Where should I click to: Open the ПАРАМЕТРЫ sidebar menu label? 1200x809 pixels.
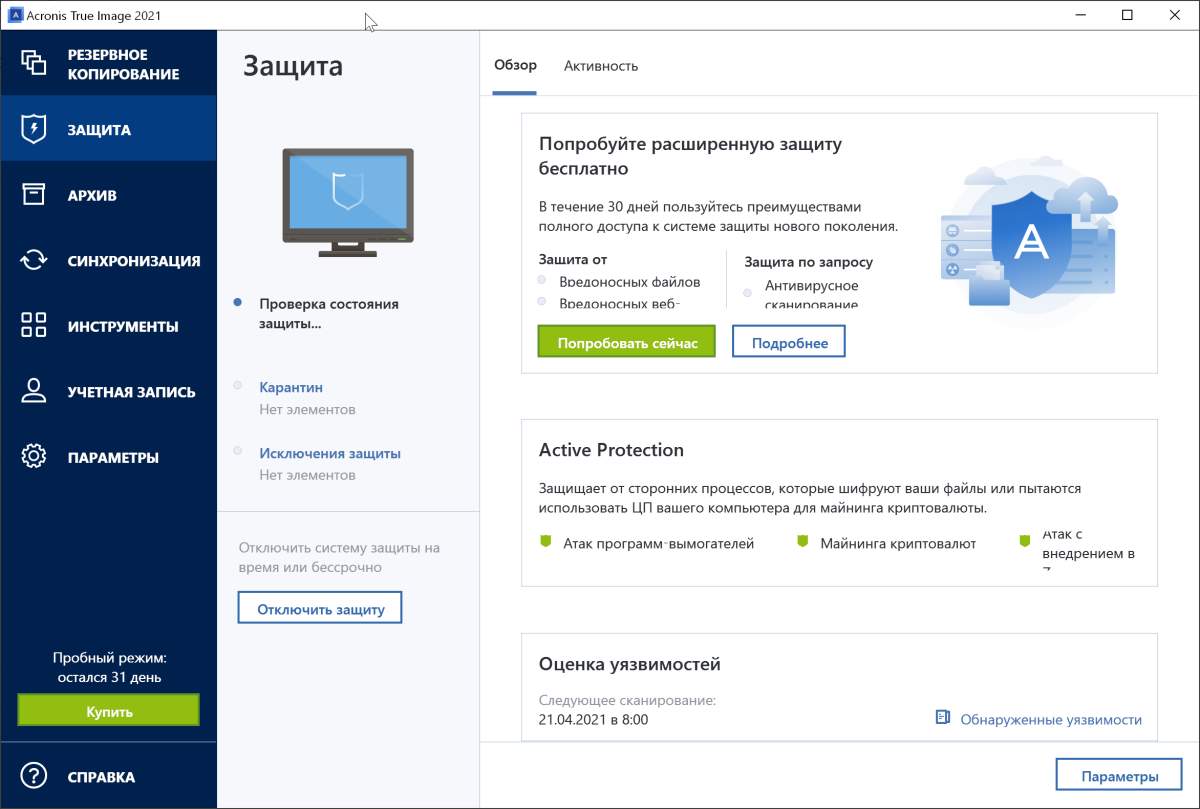pos(113,458)
